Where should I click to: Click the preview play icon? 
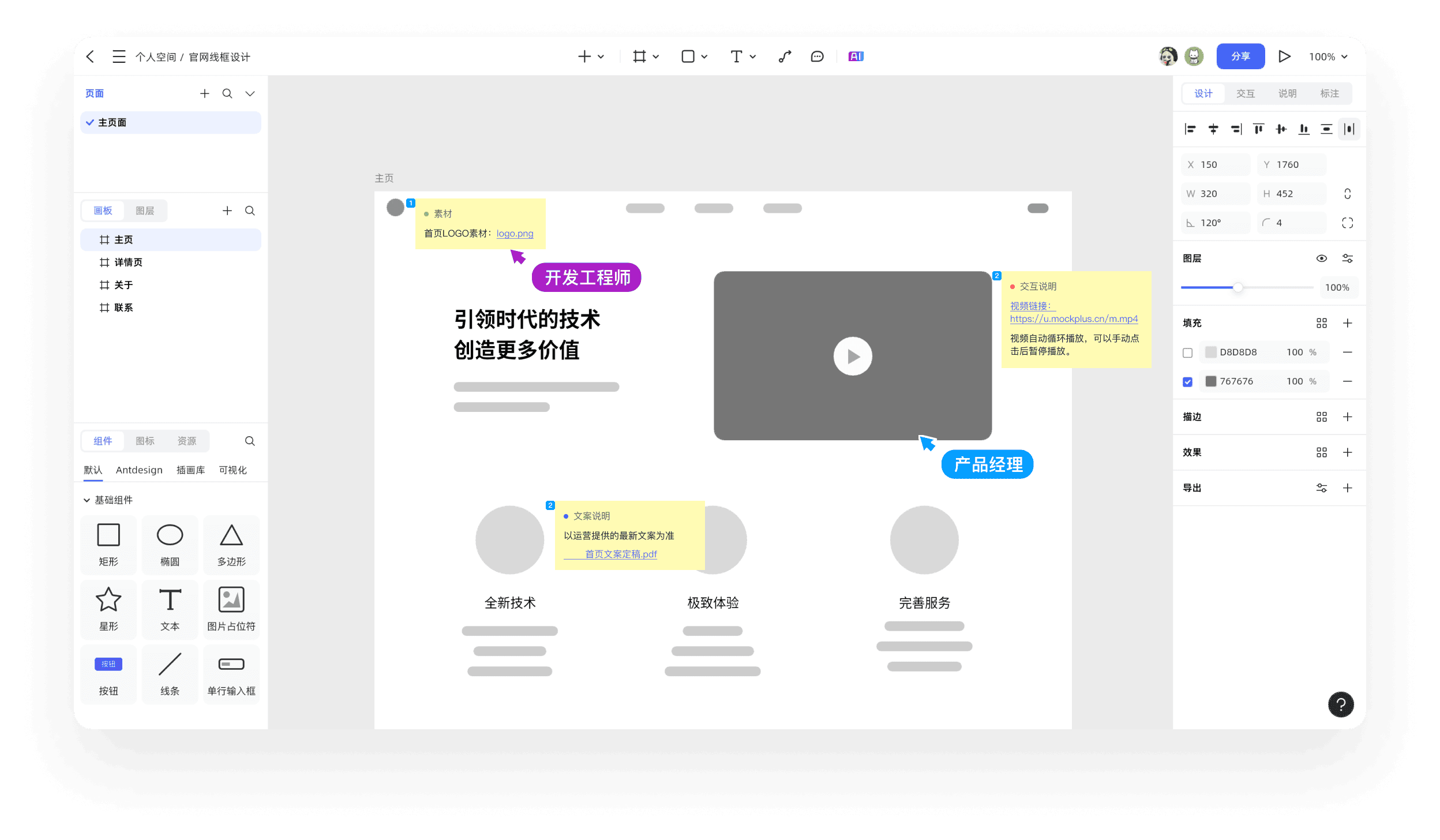click(x=1284, y=57)
